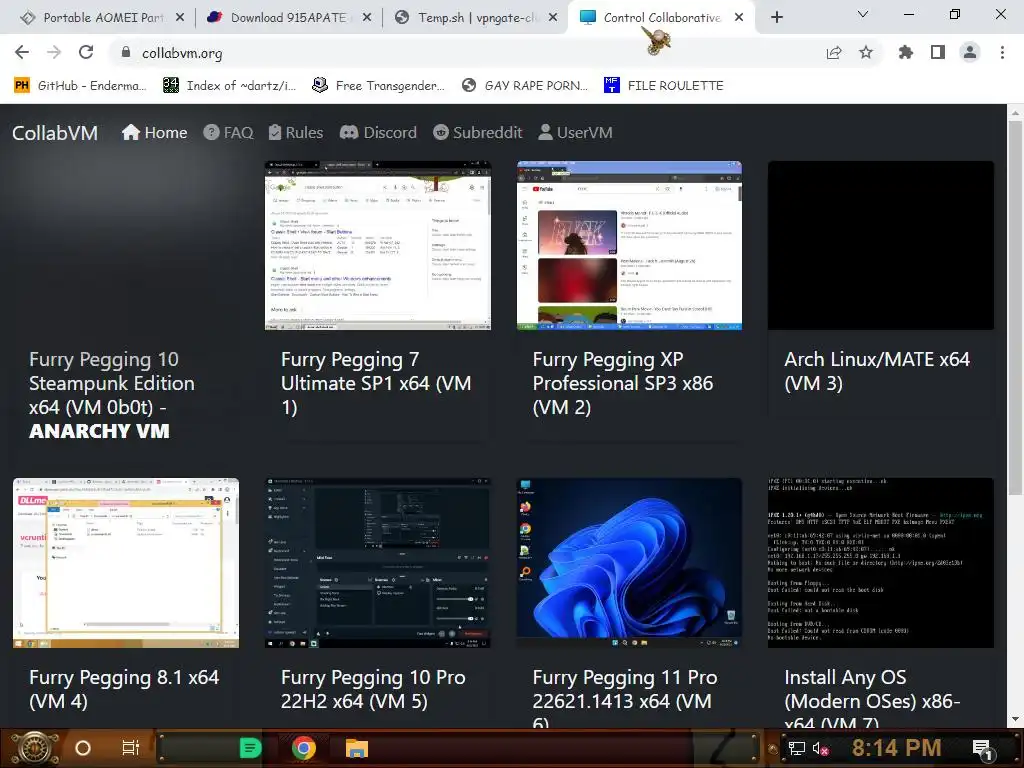Open the FILE ROULETTE bookmark

pos(664,86)
